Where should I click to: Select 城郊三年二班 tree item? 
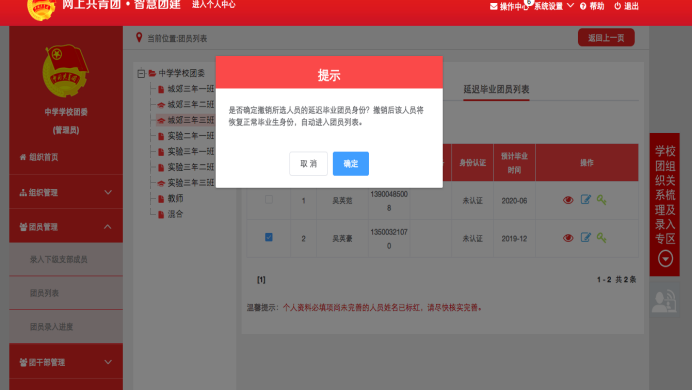(186, 105)
